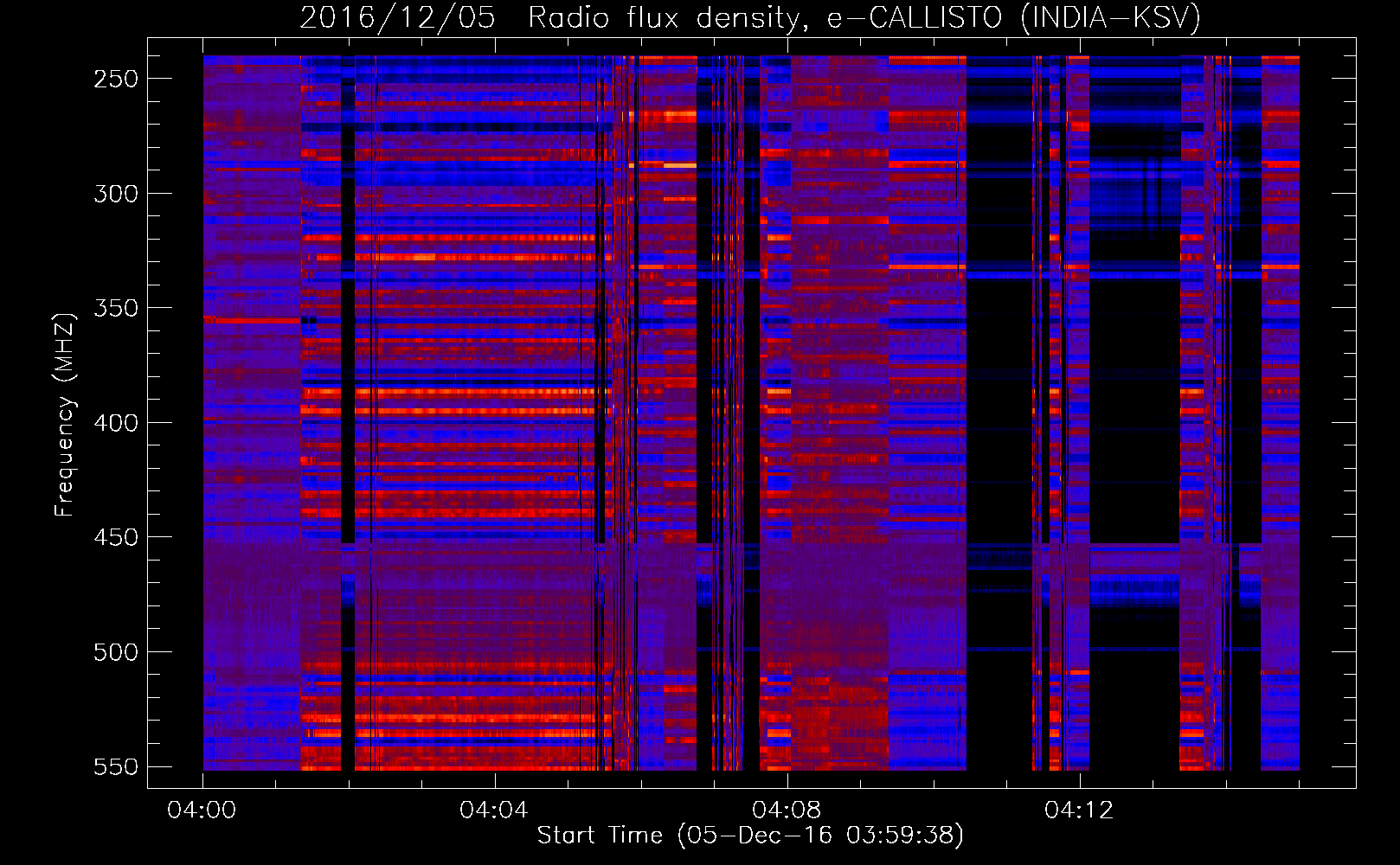Click the '250' frequency tick label
The image size is (1400, 865).
(x=116, y=79)
